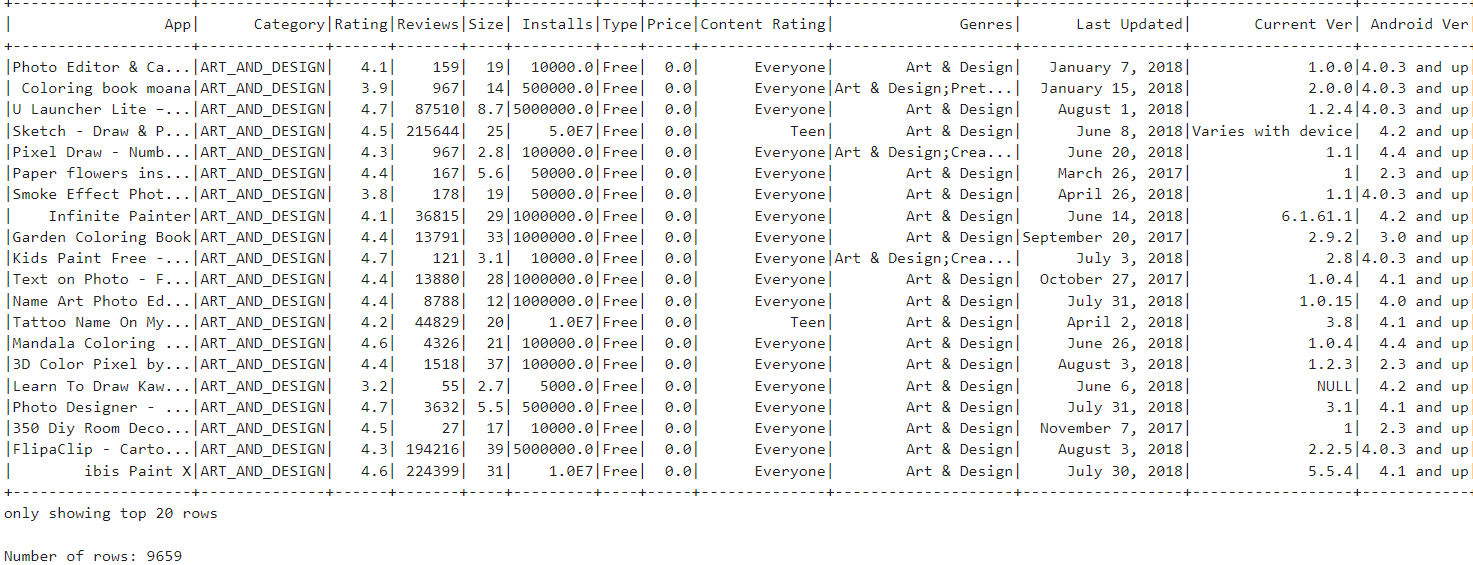Click the reviews value "224399"
Image resolution: width=1473 pixels, height=565 pixels.
433,472
